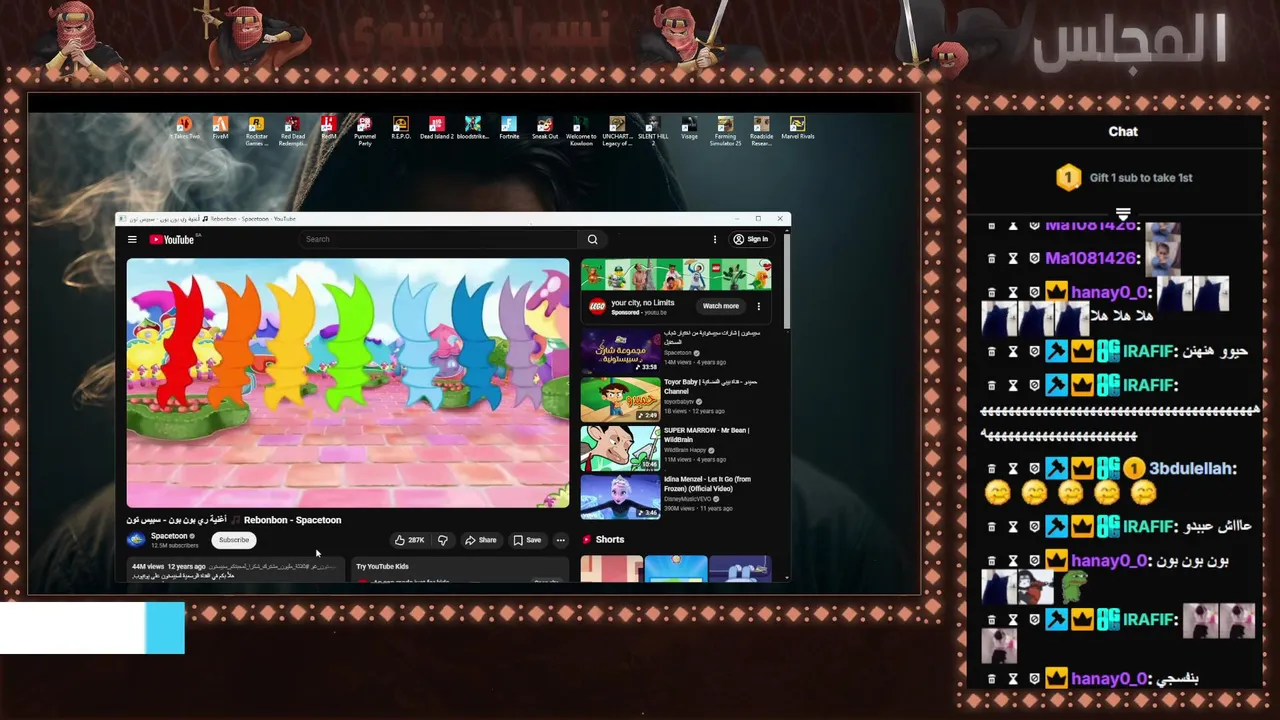Launch the FiveM desktop shortcut
The width and height of the screenshot is (1280, 720).
[x=220, y=128]
